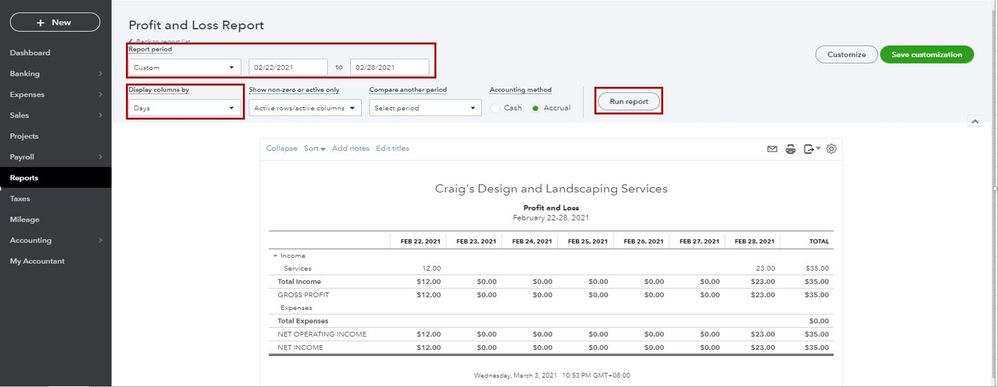Click Total Expenses total $0.00 value

819,321
